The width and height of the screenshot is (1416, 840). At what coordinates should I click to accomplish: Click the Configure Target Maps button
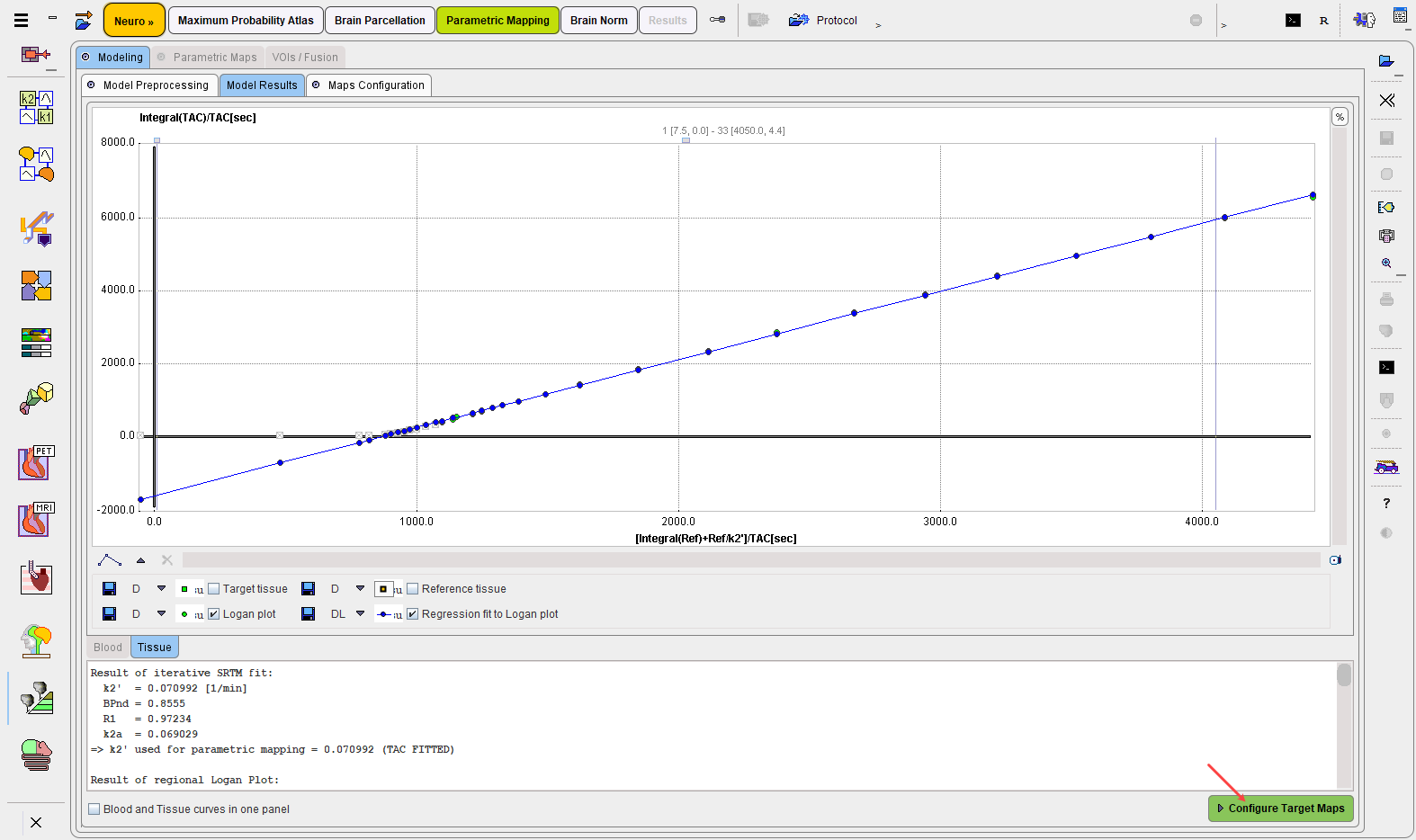pyautogui.click(x=1281, y=809)
